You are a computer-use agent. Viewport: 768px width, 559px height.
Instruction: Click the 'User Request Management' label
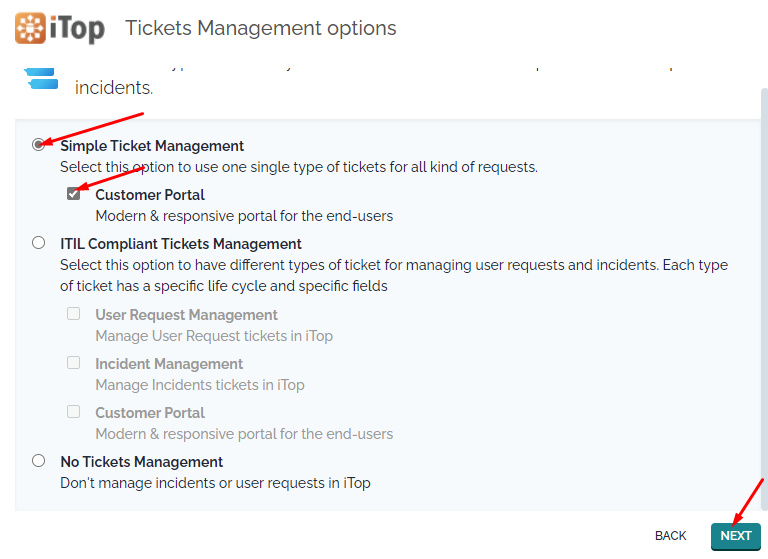pyautogui.click(x=186, y=315)
